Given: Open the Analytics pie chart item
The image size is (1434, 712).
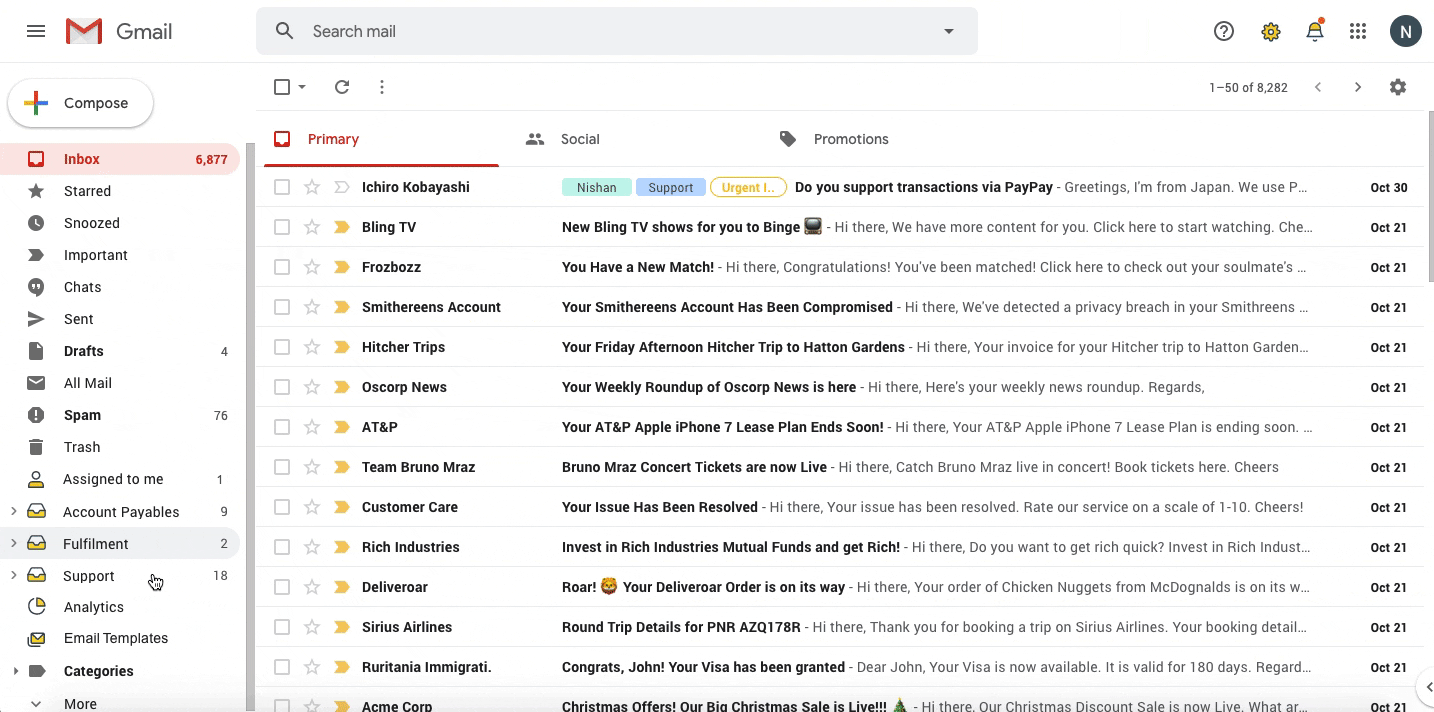Looking at the screenshot, I should 94,607.
